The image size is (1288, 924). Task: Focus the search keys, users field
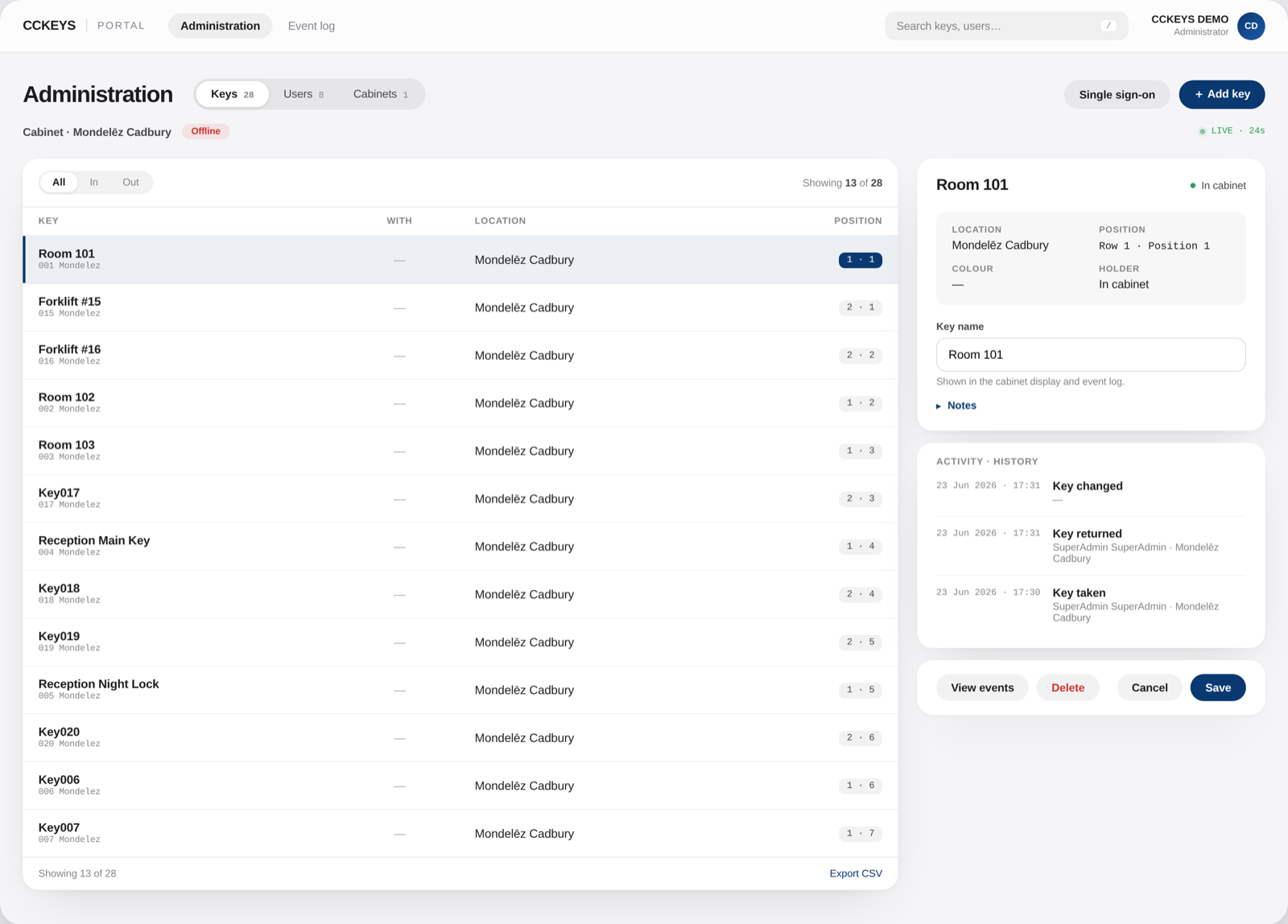pyautogui.click(x=1006, y=26)
